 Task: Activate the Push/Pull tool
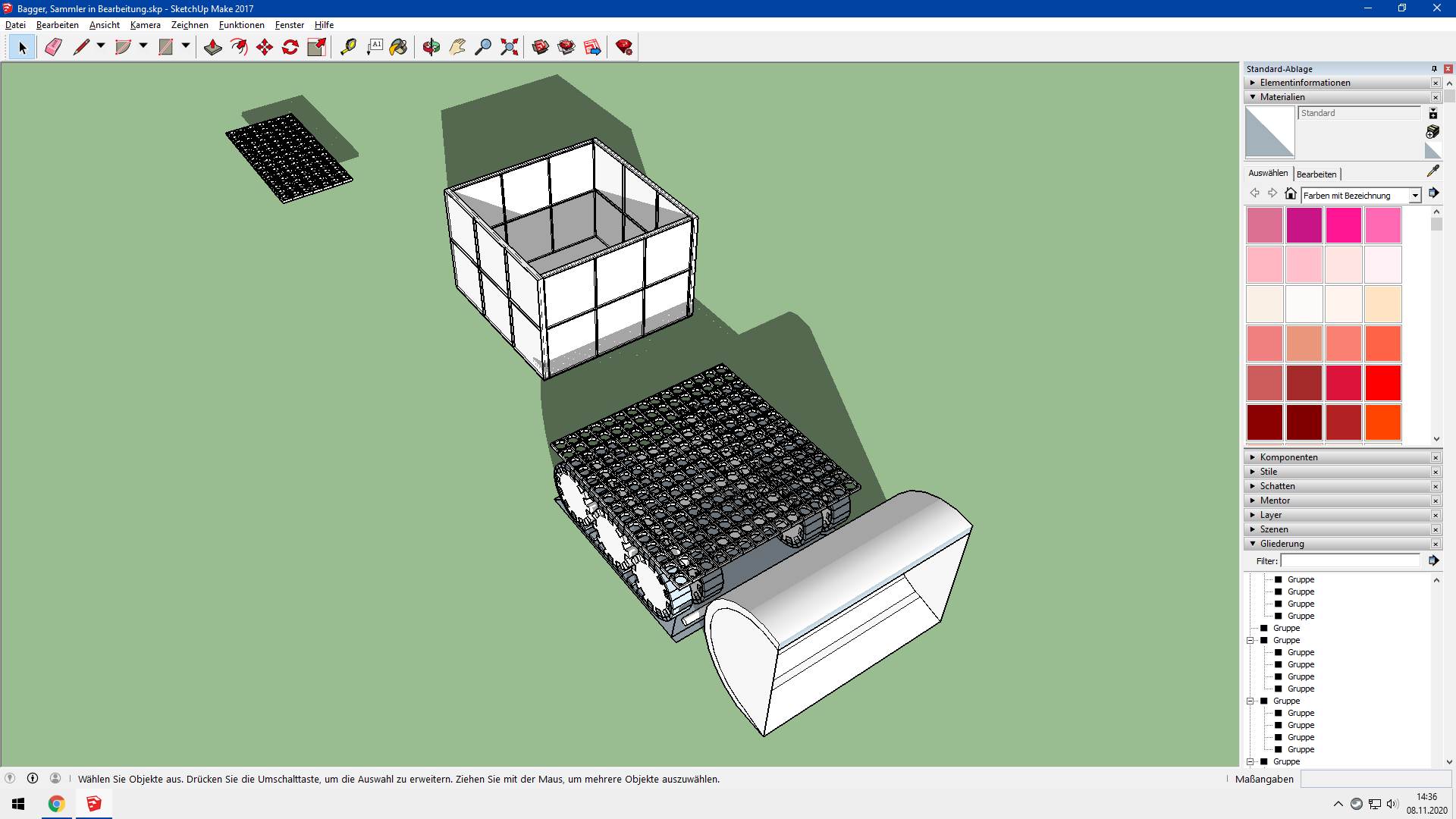pos(213,48)
